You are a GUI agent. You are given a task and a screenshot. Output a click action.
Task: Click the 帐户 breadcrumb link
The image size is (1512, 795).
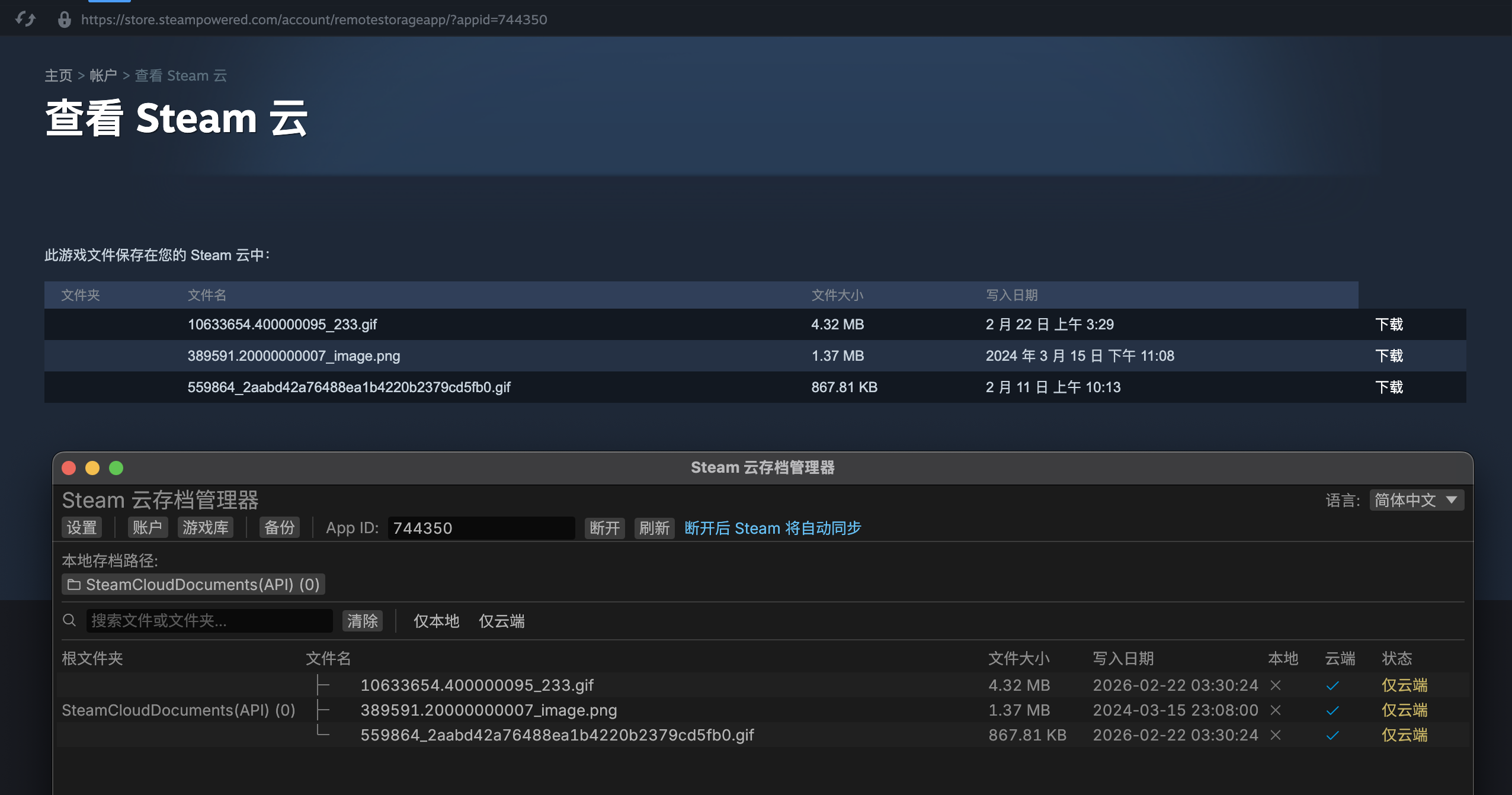(x=103, y=76)
